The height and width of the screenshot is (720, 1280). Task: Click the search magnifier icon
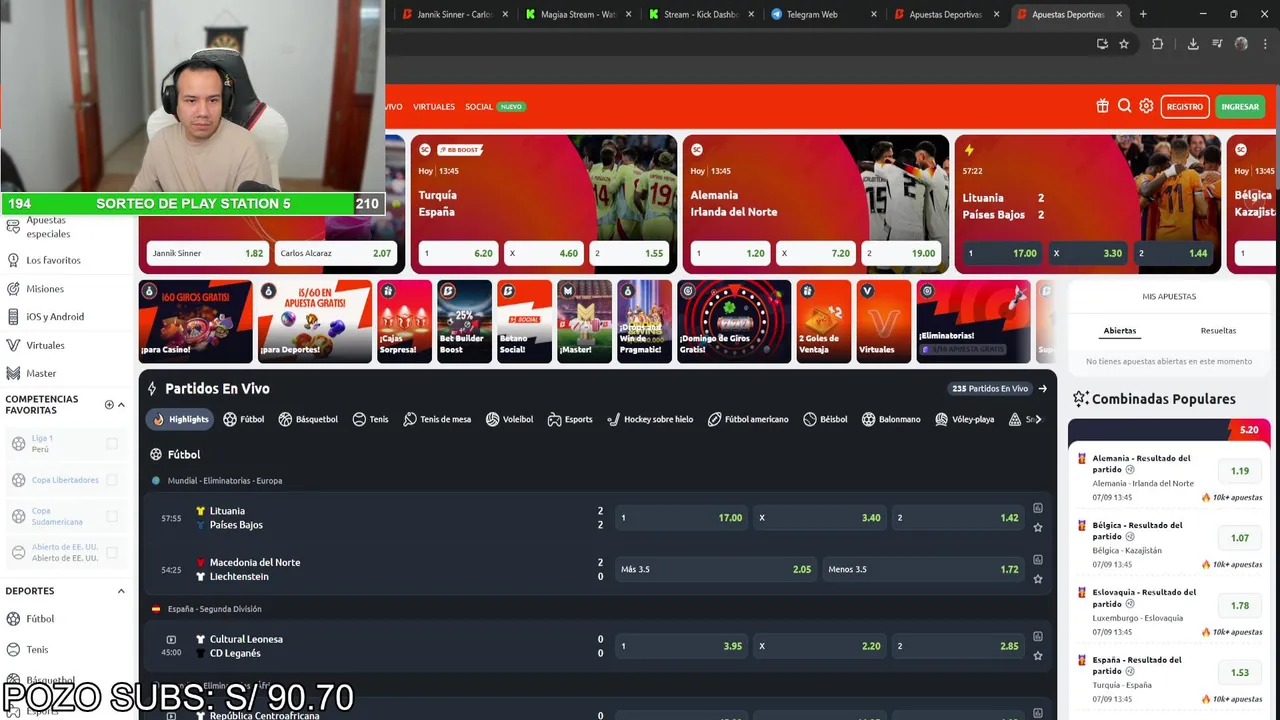(1124, 106)
